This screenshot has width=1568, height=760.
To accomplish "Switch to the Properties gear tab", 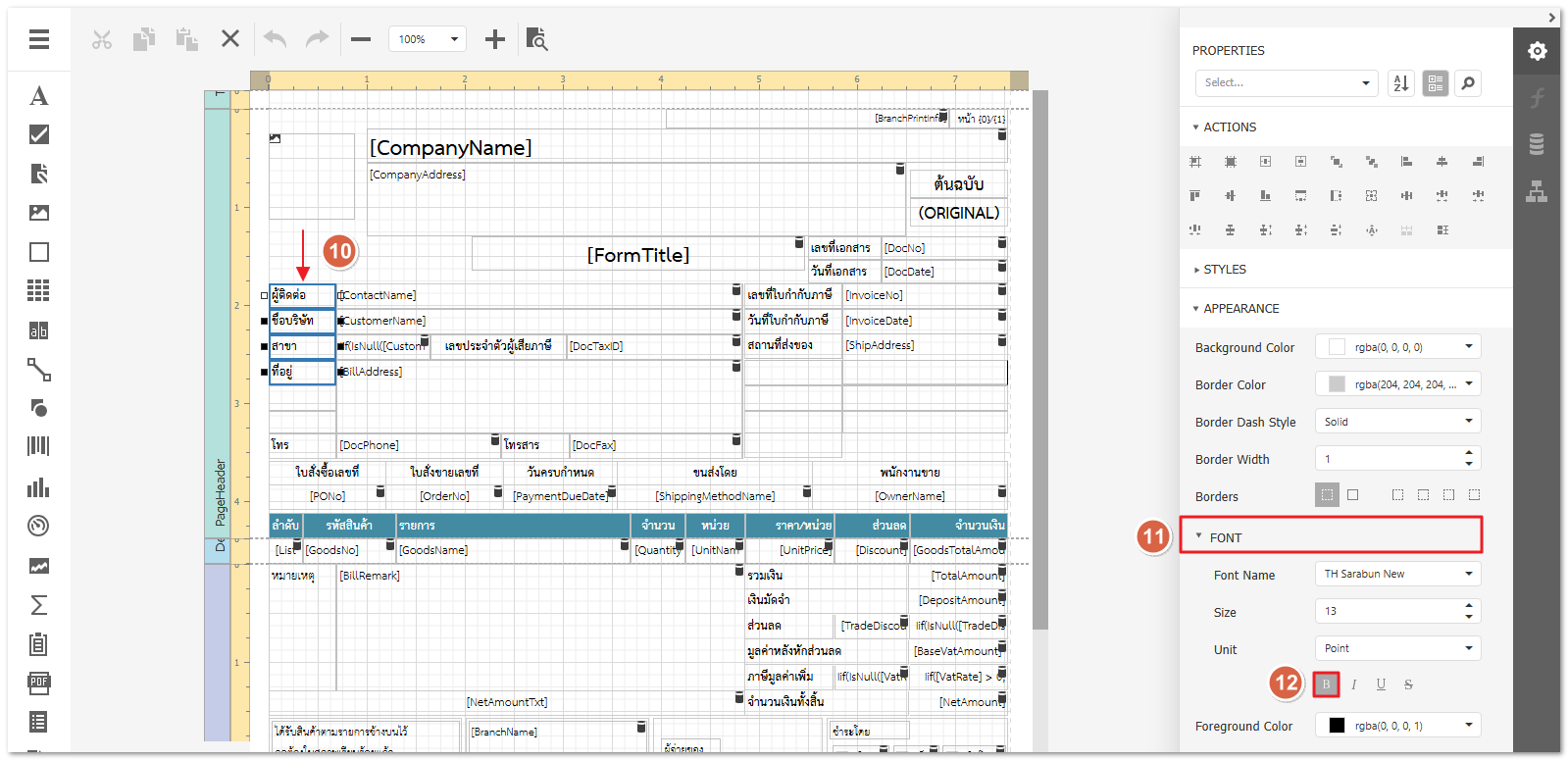I will pyautogui.click(x=1537, y=51).
